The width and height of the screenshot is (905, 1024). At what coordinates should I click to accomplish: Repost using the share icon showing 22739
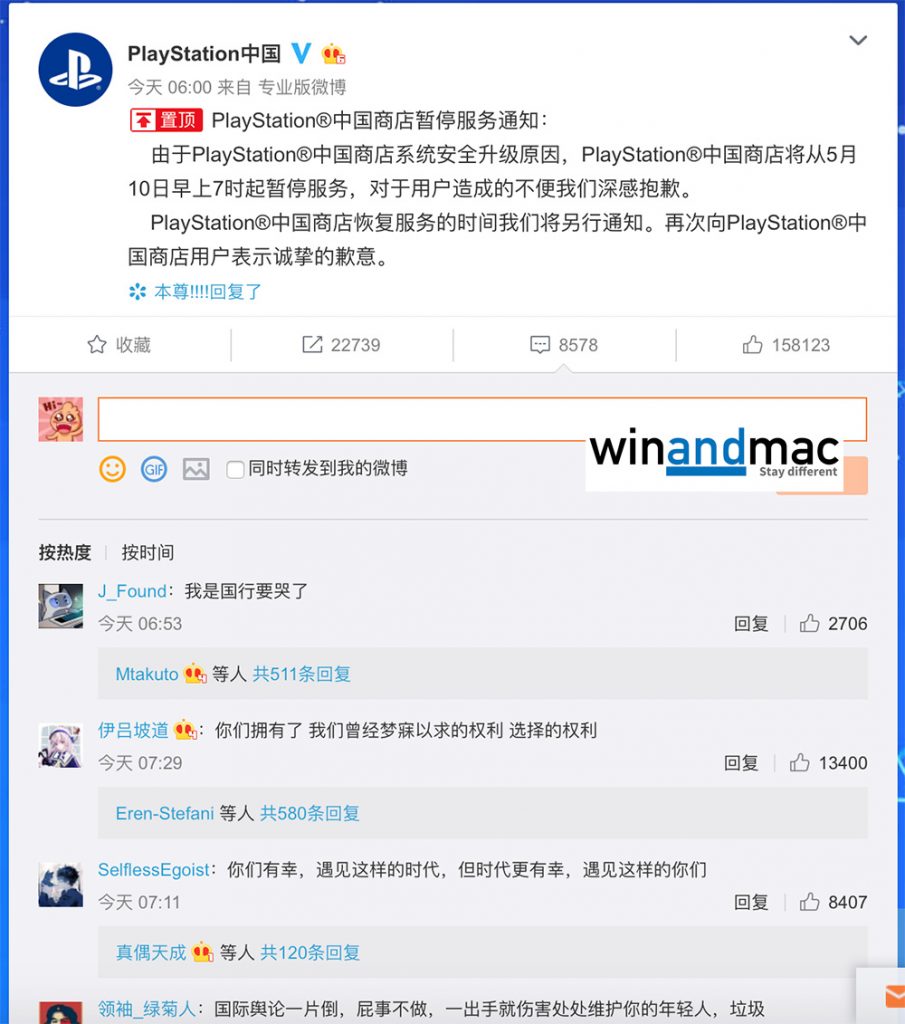pos(341,345)
